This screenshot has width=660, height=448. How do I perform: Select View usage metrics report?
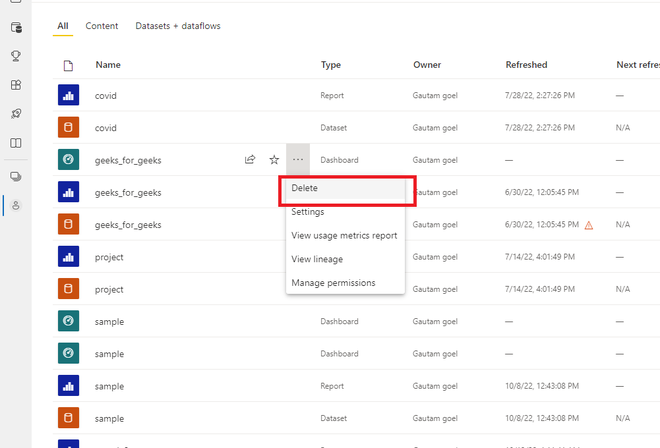(x=344, y=236)
